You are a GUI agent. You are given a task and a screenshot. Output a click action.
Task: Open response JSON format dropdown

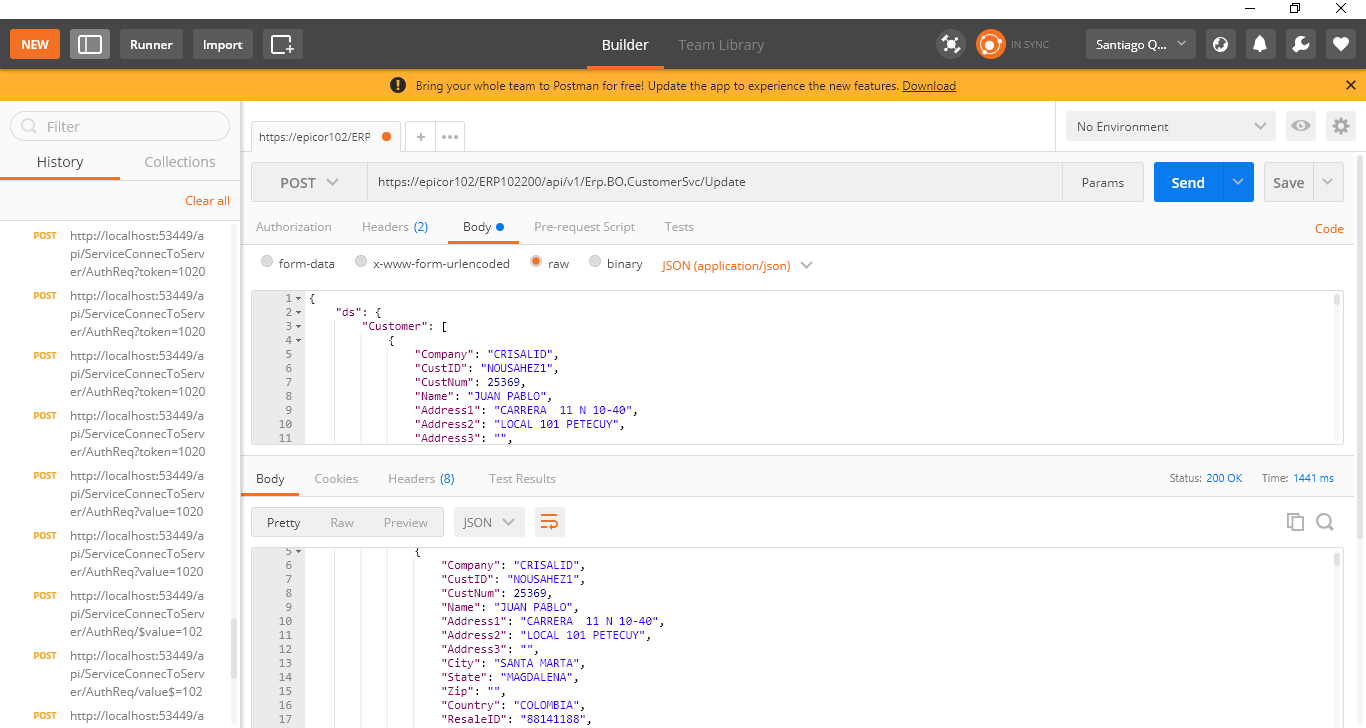coord(489,522)
